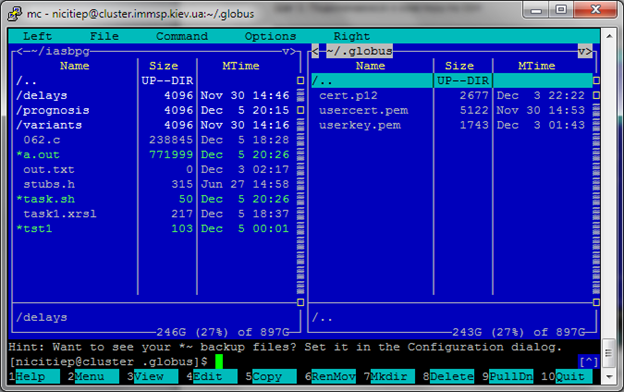Maximize the PuTTY window
The image size is (624, 392).
[561, 9]
